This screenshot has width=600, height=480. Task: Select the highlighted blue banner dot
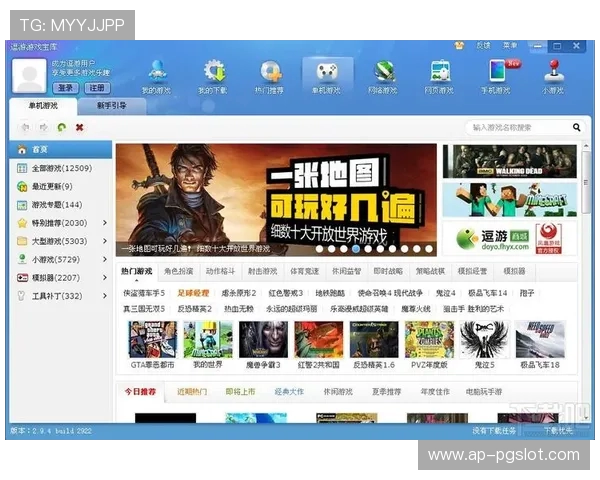pyautogui.click(x=356, y=249)
